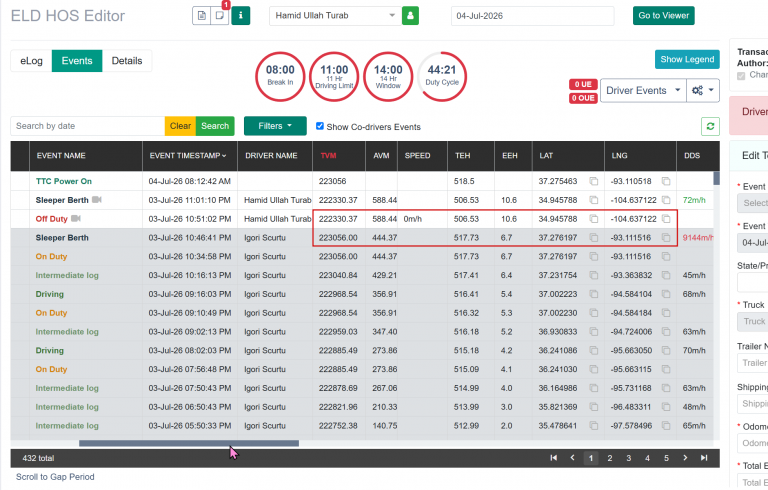
Task: Click the green info icon button
Action: (240, 16)
